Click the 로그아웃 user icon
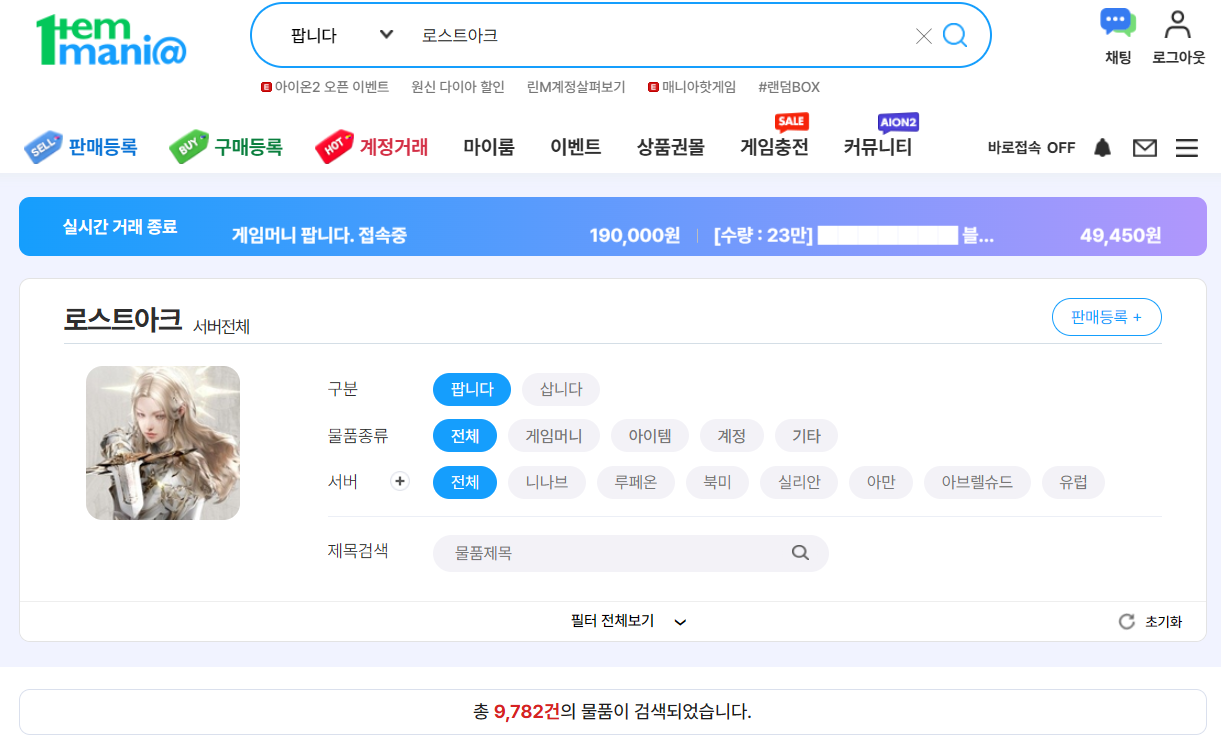 click(1178, 37)
